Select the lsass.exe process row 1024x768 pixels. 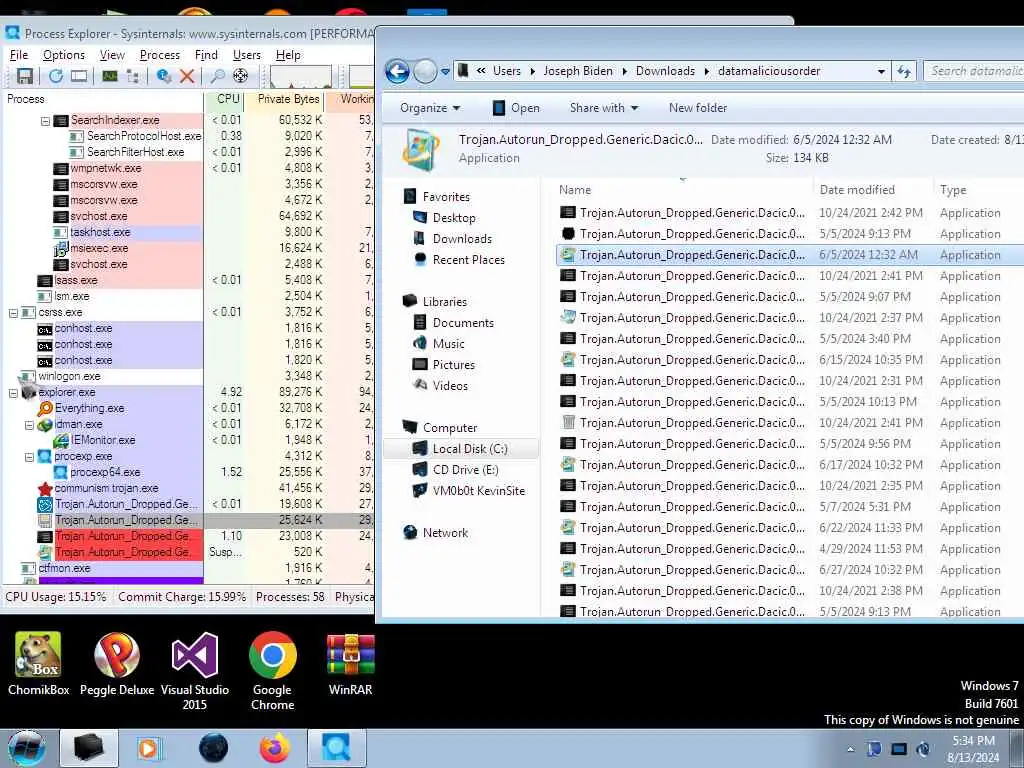coord(76,280)
